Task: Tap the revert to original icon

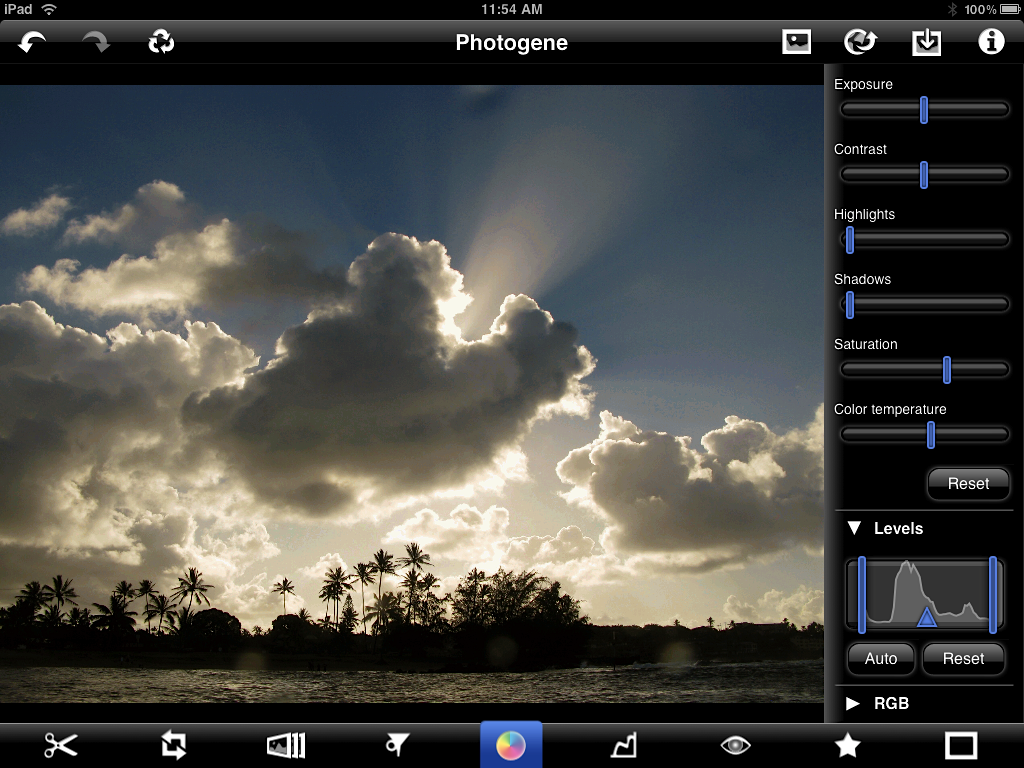Action: (x=161, y=42)
